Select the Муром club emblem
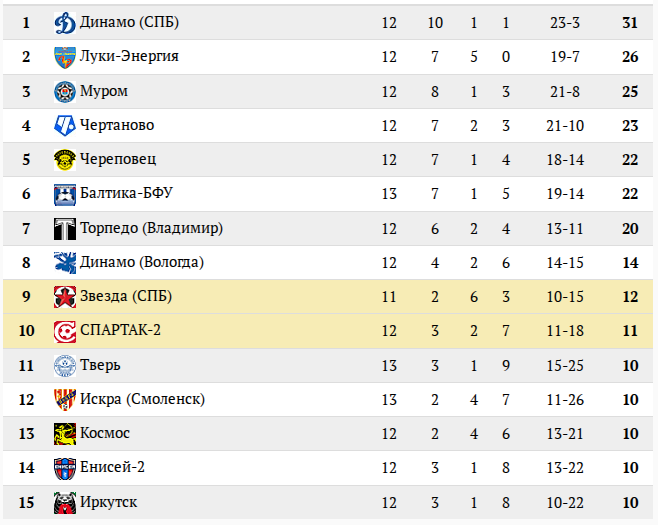This screenshot has width=658, height=525. tap(65, 91)
